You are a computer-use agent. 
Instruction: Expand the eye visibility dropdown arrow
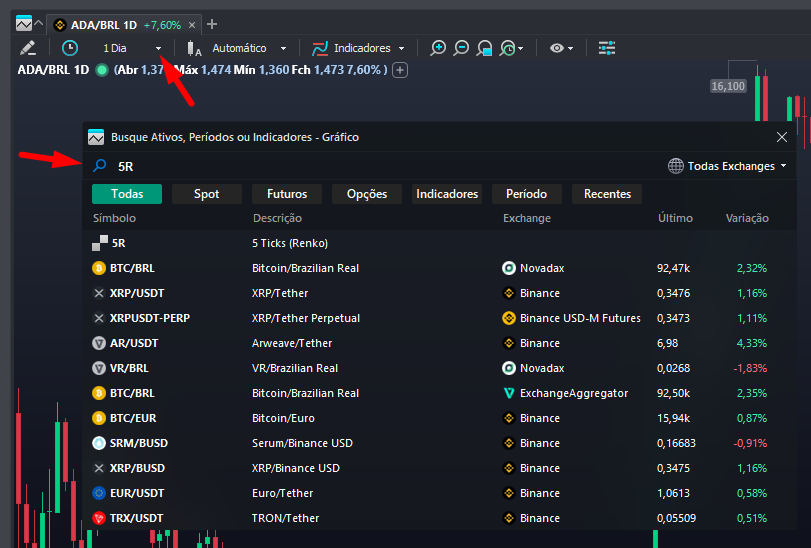coord(570,49)
